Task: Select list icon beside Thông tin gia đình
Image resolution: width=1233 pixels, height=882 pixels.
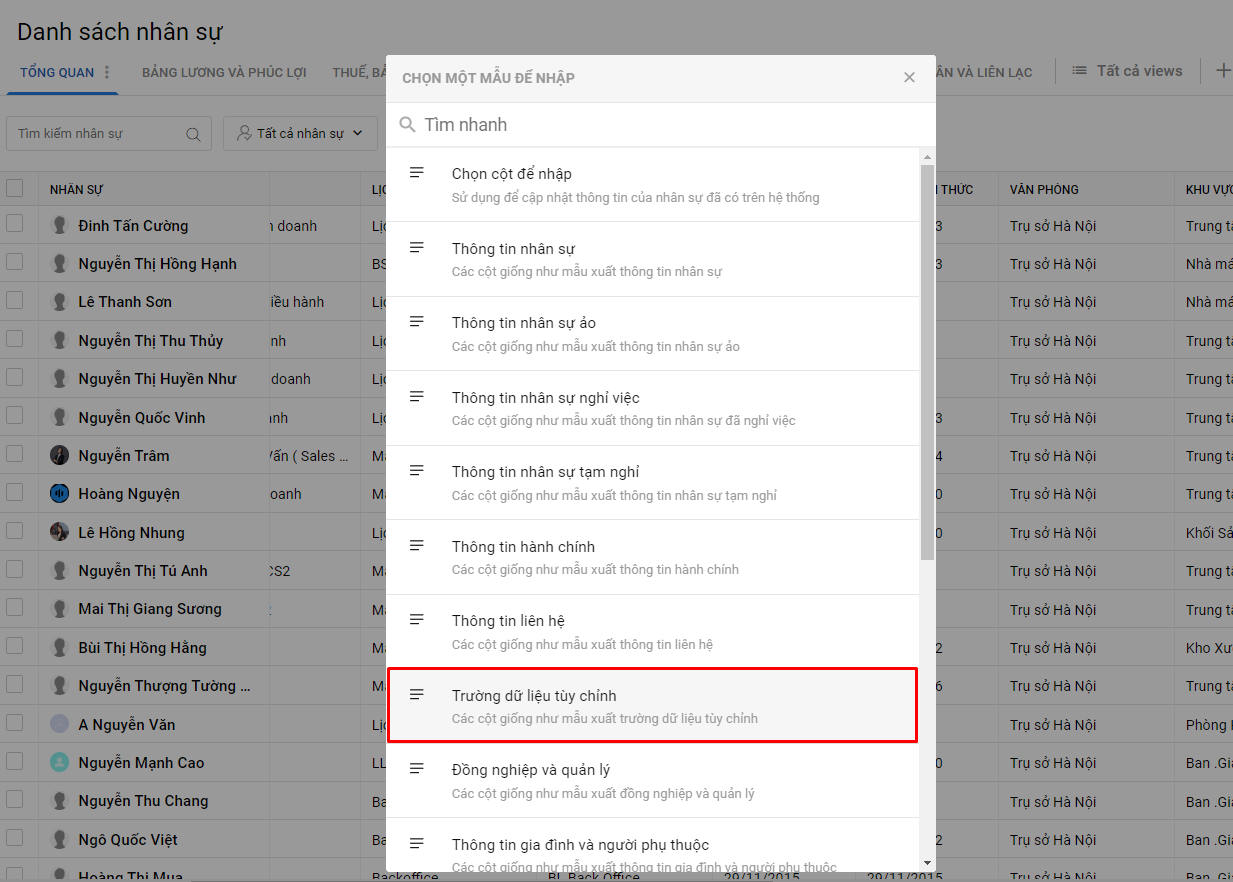Action: (x=417, y=843)
